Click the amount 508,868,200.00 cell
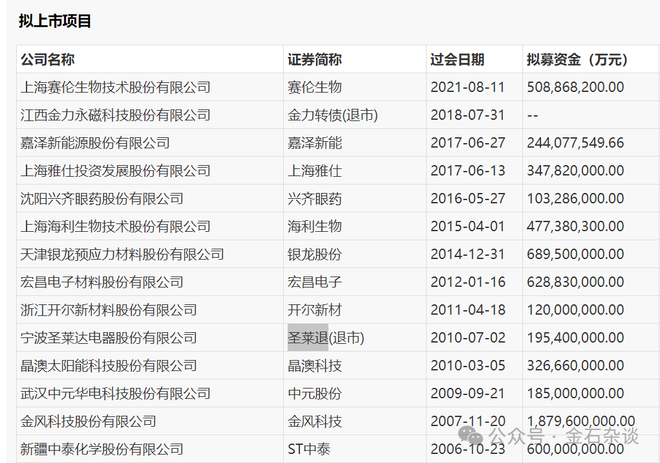 575,87
